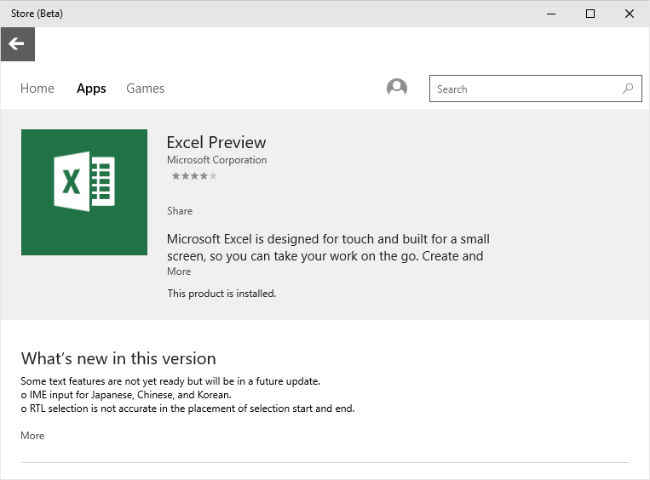The height and width of the screenshot is (480, 650).
Task: Click the Share link
Action: point(180,211)
